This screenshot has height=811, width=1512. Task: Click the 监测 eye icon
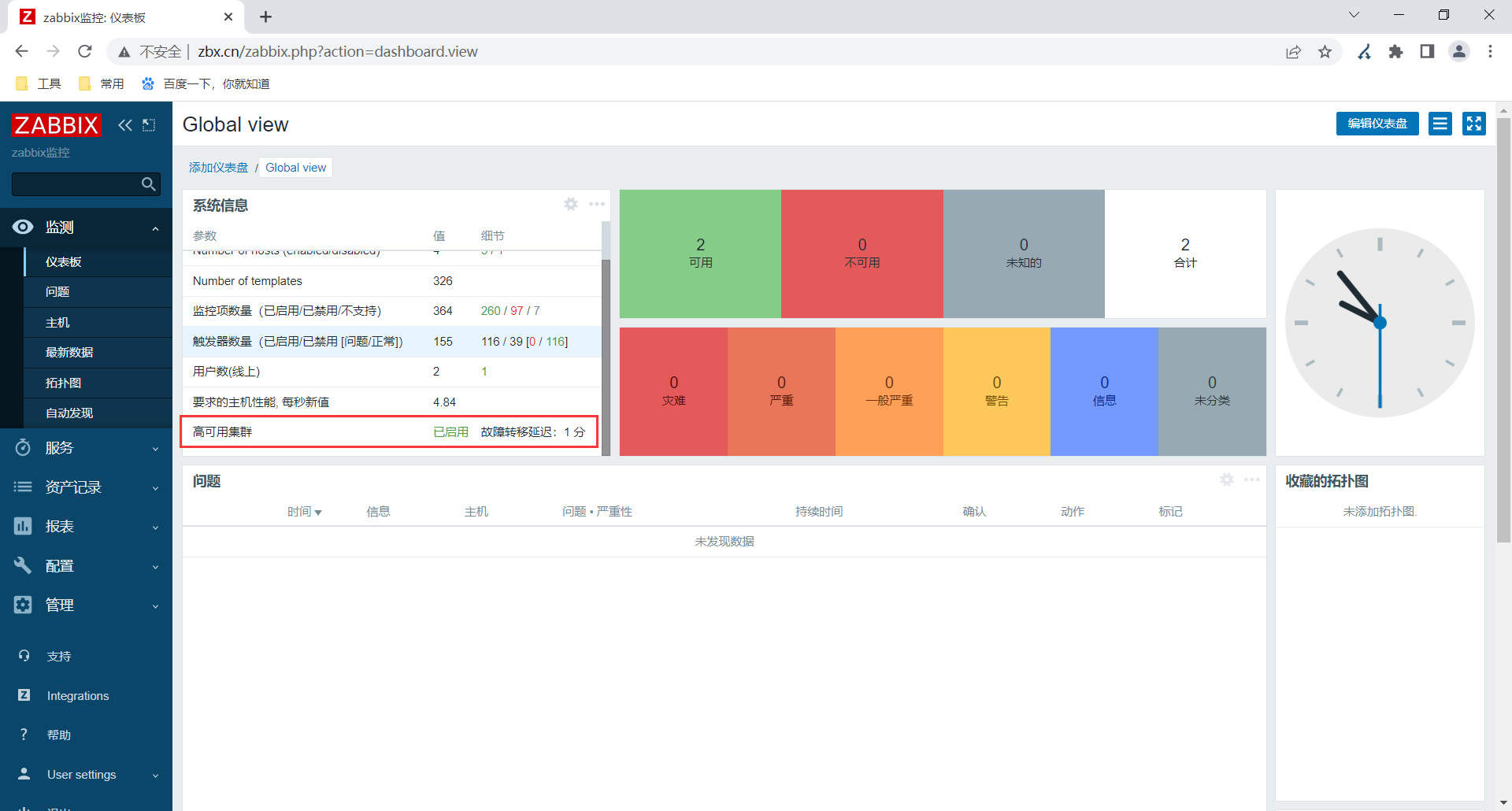click(23, 227)
